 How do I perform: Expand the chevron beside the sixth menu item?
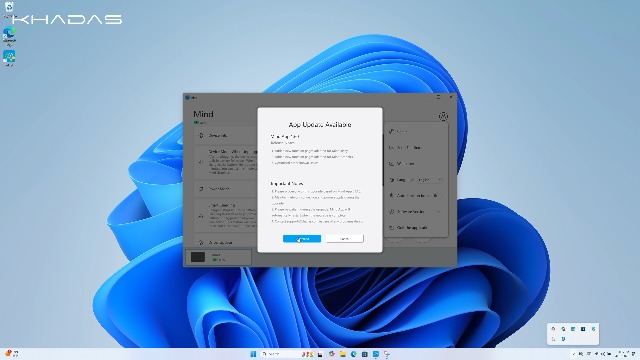point(439,211)
